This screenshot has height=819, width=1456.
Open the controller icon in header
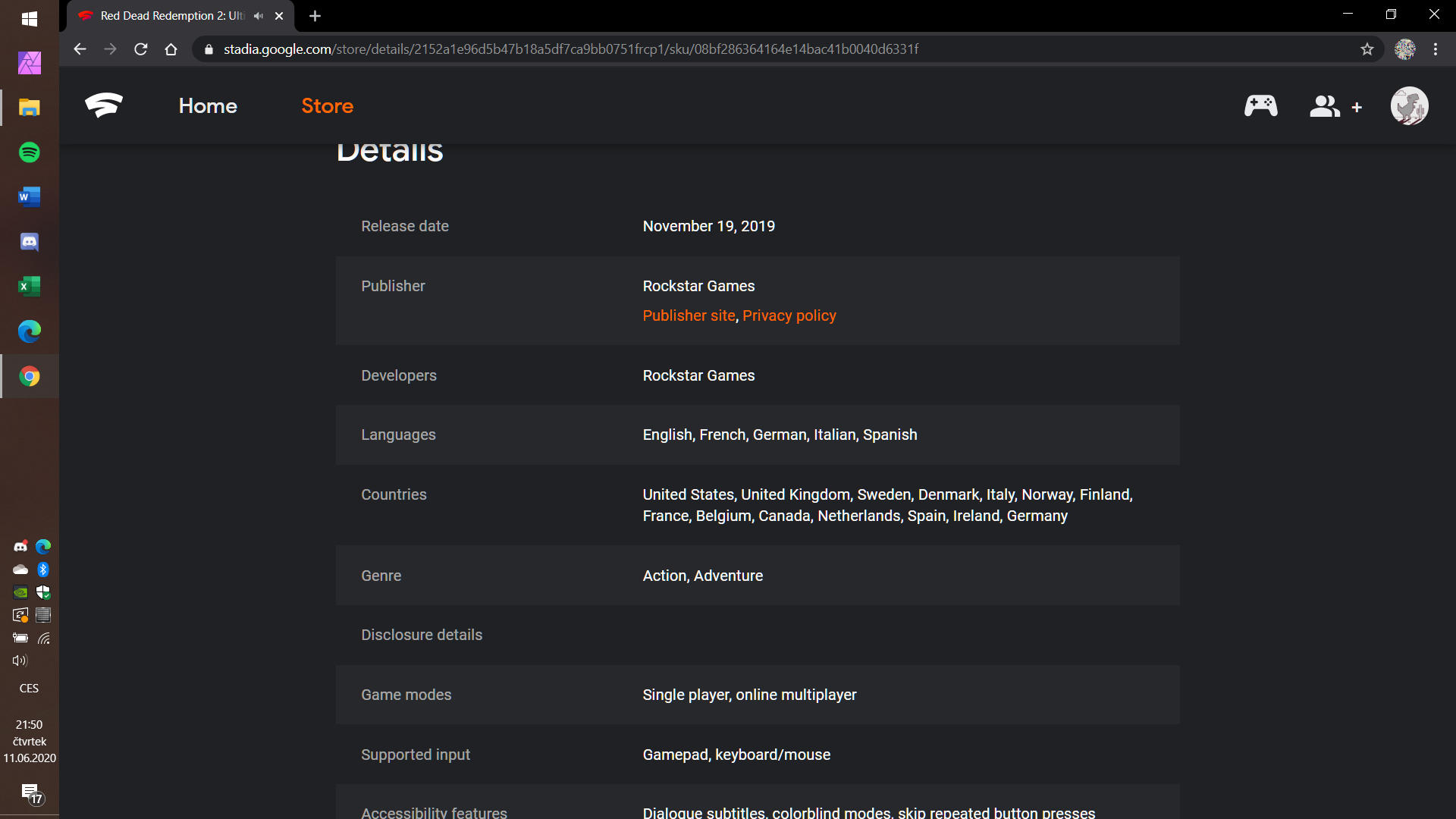(1260, 106)
